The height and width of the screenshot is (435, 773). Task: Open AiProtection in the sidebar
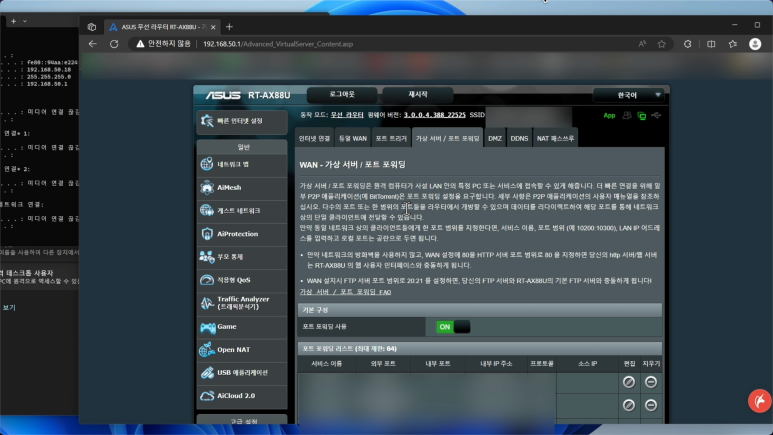(x=242, y=234)
